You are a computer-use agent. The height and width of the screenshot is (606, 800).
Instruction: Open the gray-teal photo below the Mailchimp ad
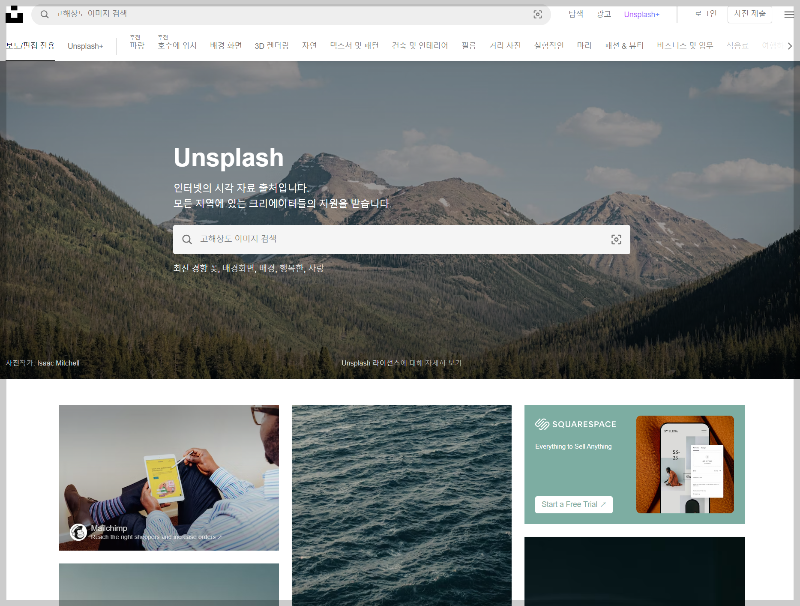(169, 585)
